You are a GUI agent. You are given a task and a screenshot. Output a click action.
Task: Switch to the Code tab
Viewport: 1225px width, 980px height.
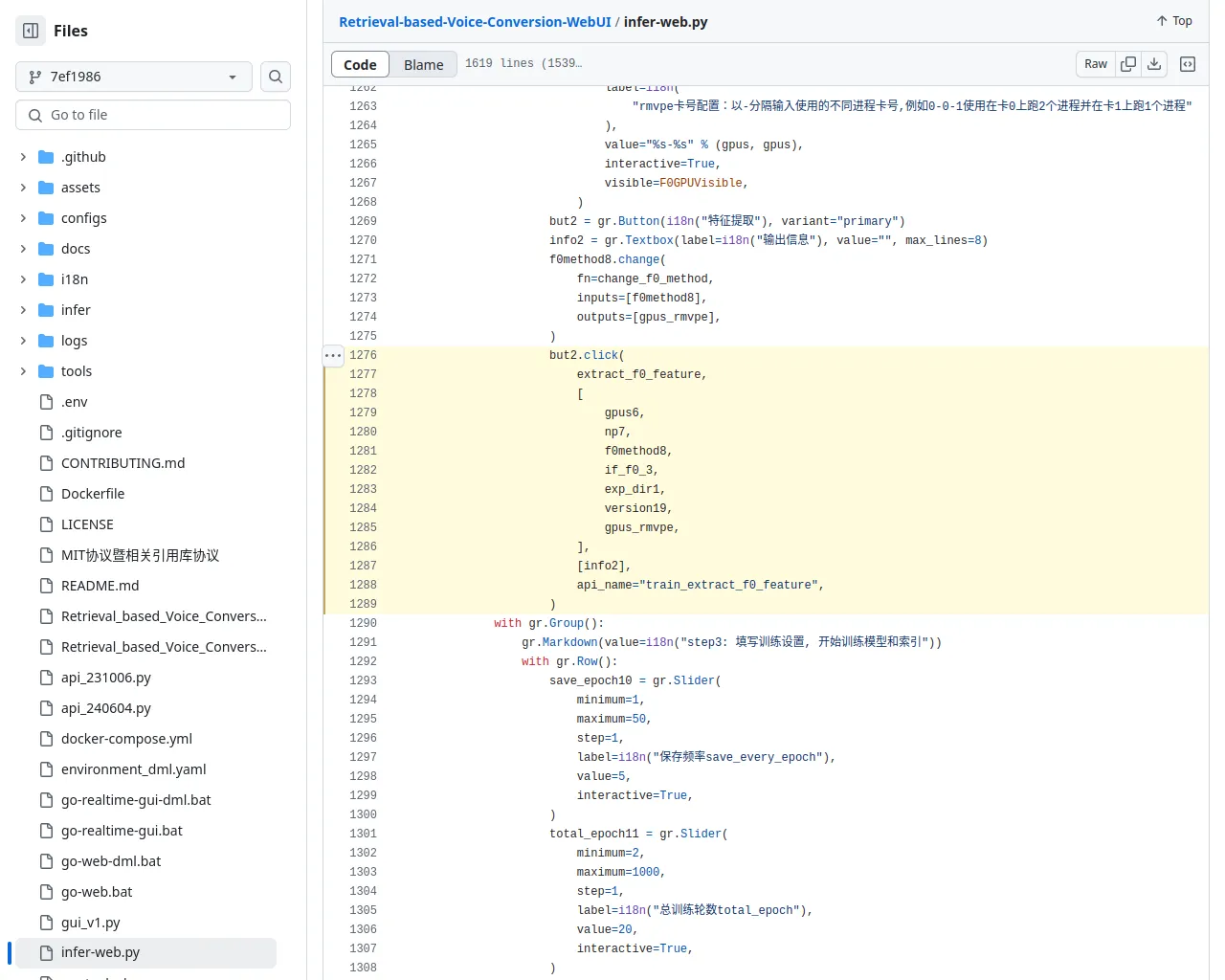[x=360, y=64]
